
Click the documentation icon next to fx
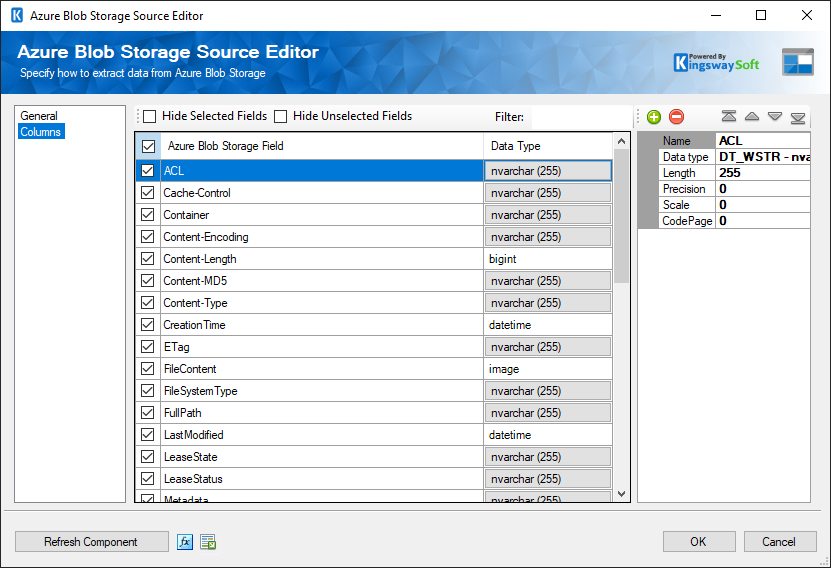pyautogui.click(x=208, y=542)
